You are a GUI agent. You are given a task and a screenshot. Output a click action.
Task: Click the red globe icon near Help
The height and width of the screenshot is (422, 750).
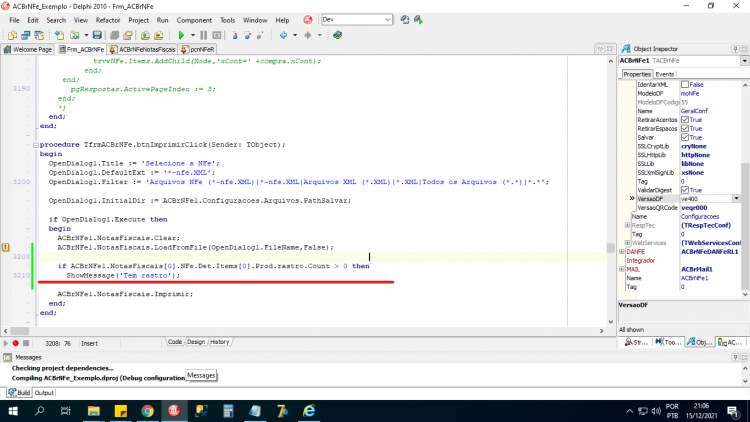[x=308, y=20]
